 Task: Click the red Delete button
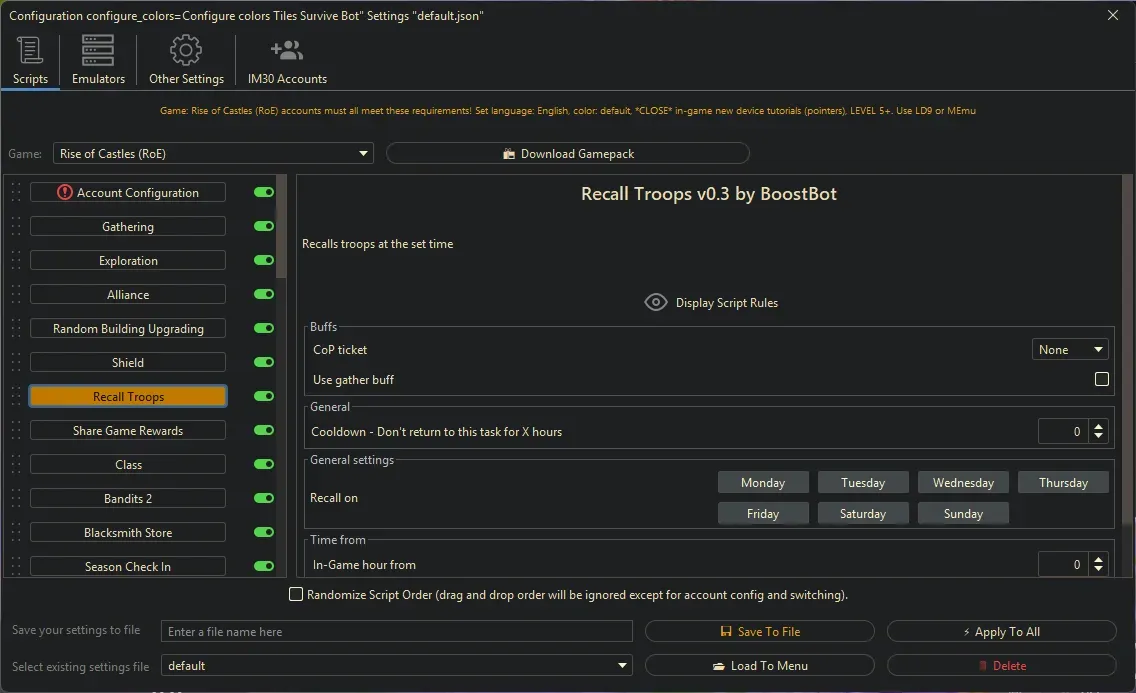1001,665
